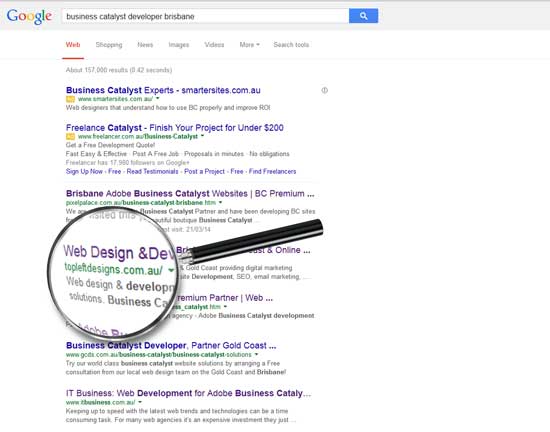Open the Videos tab
This screenshot has width=550, height=432.
(214, 45)
